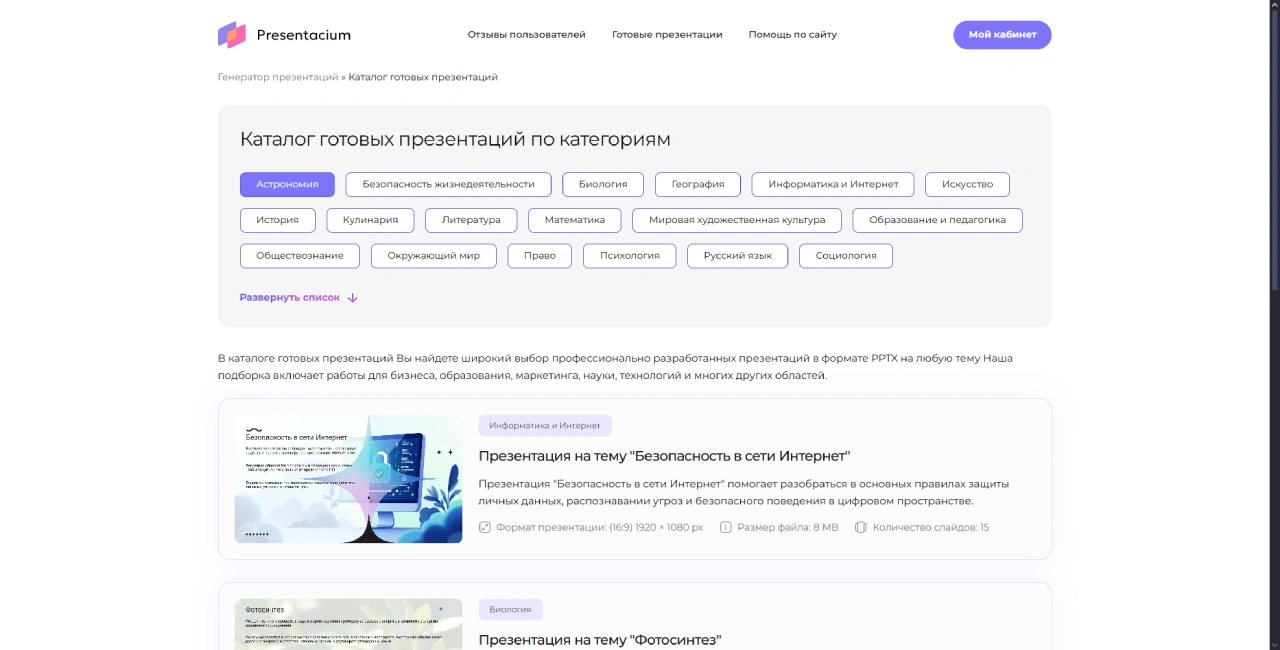Viewport: 1280px width, 650px height.
Task: Select the История category chip
Action: coord(277,220)
